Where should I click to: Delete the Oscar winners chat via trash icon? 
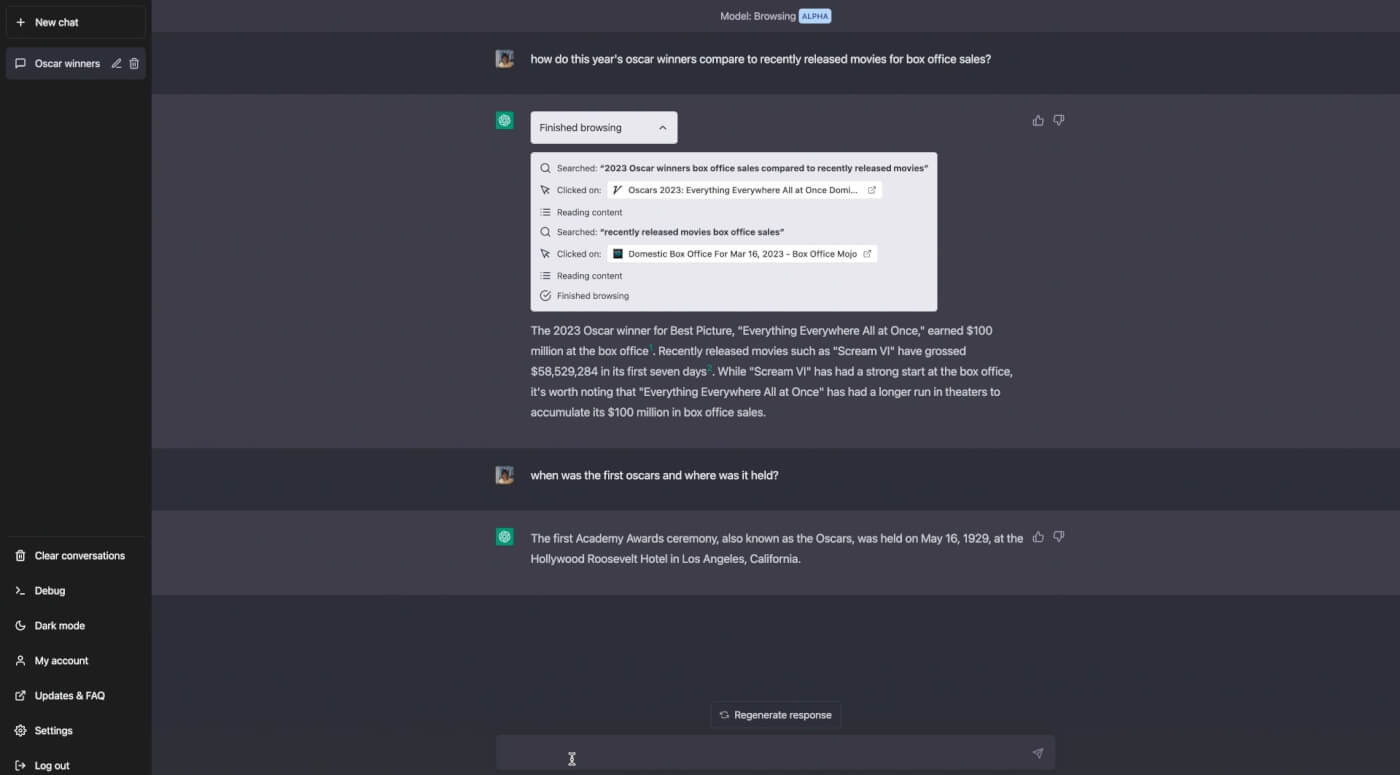(x=135, y=63)
